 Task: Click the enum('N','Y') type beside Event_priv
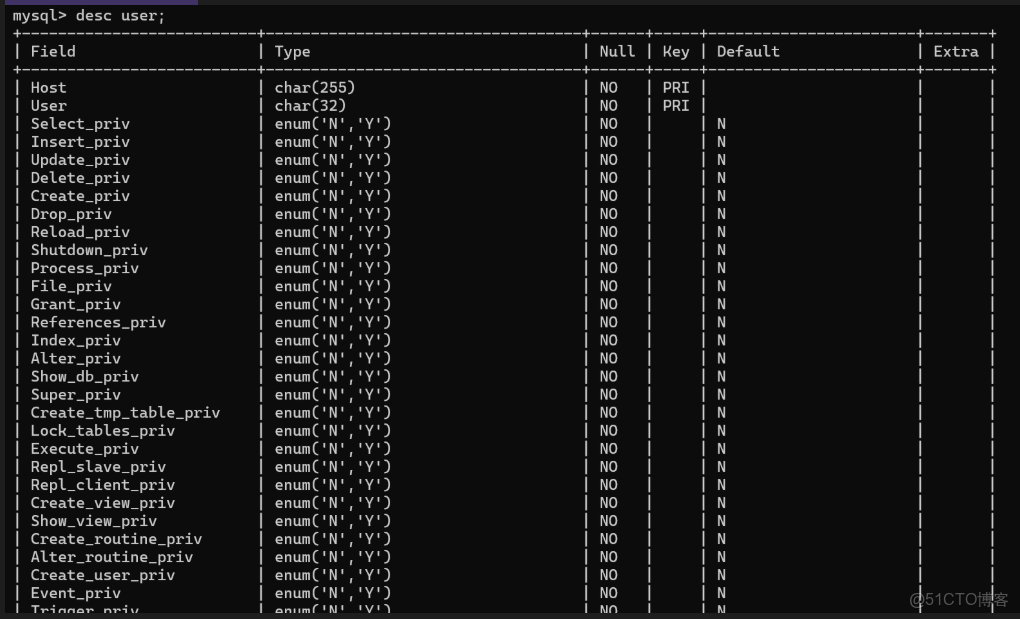330,593
